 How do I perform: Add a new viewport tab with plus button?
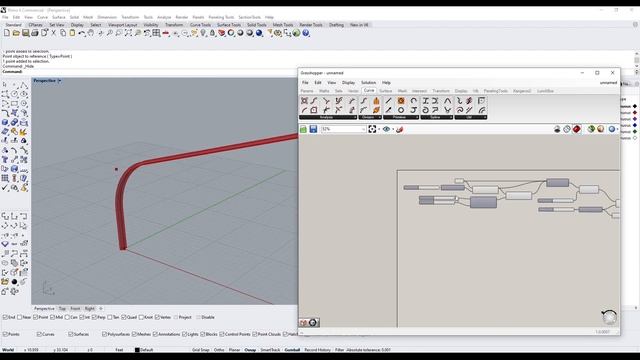coord(101,309)
